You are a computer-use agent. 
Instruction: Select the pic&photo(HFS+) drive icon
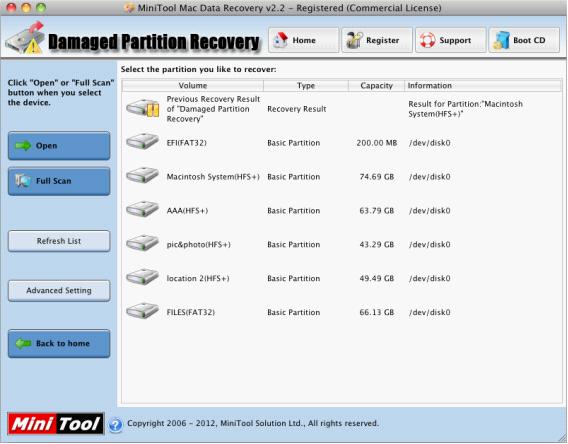[142, 243]
